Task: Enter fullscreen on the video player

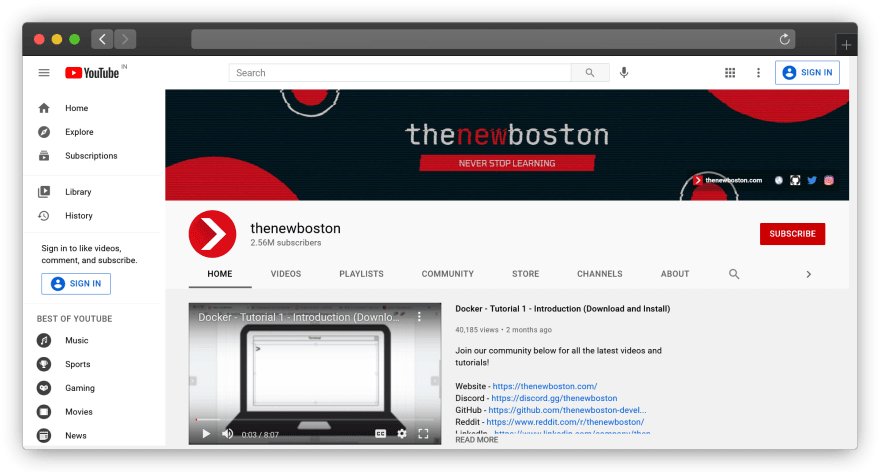Action: 423,434
